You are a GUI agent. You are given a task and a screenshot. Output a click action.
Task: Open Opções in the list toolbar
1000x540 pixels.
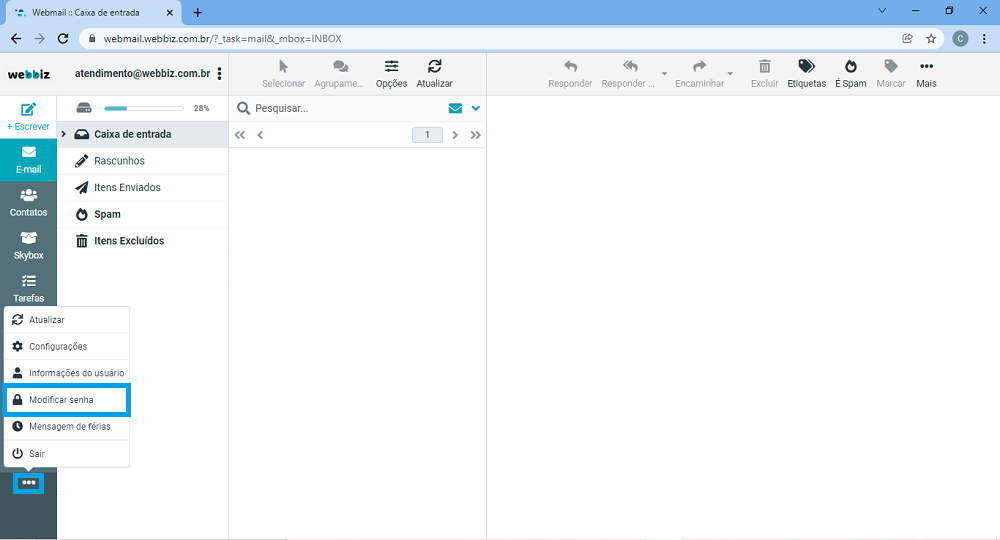click(391, 67)
